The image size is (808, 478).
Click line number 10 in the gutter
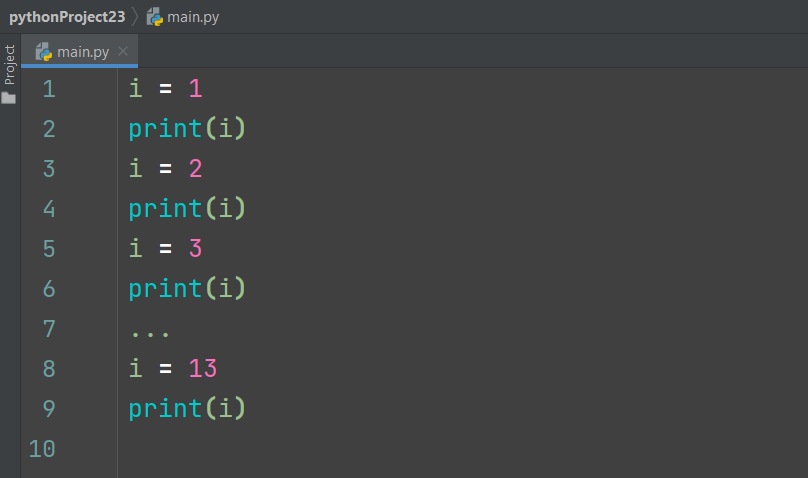coord(42,449)
